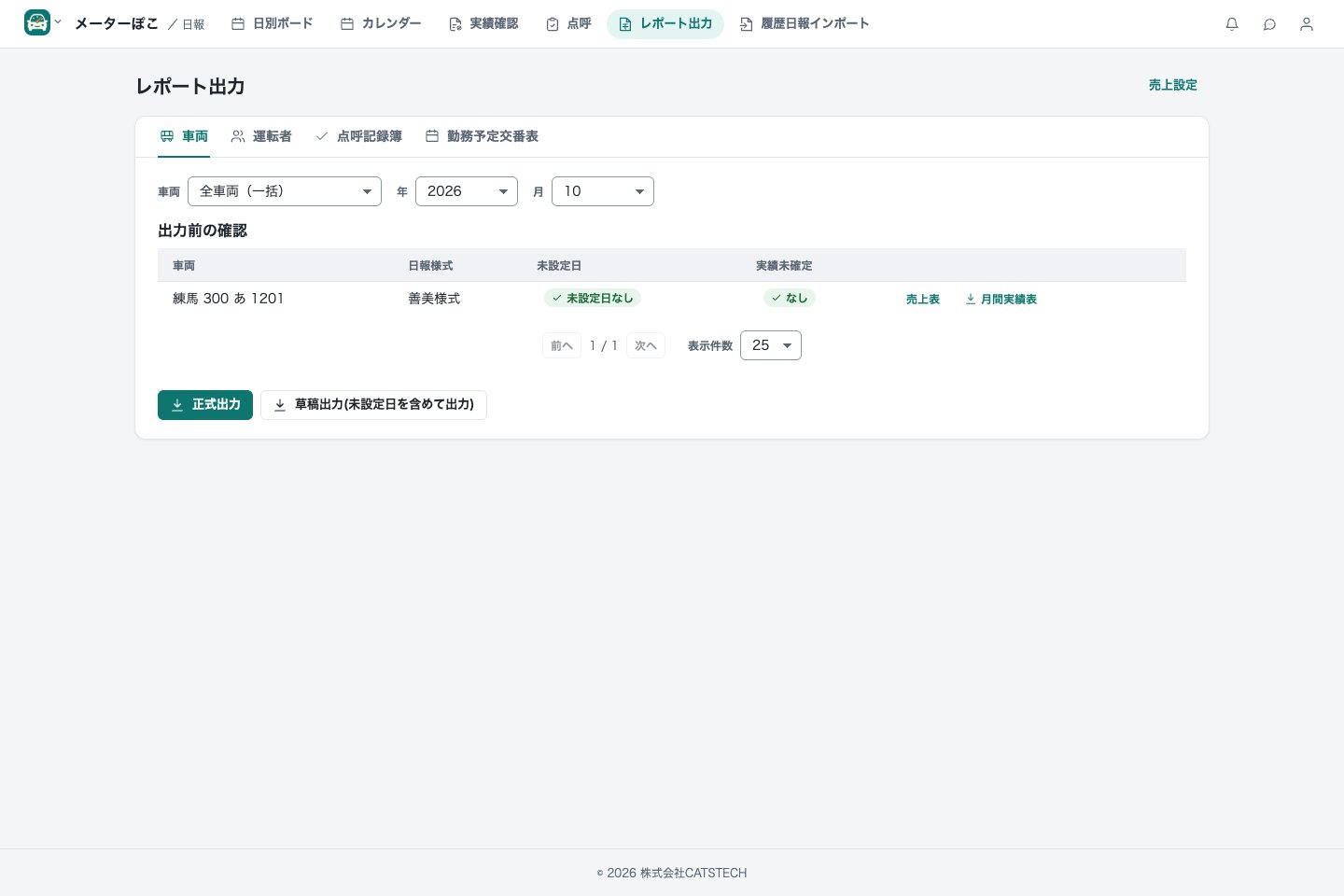Go to 日別ボード in the top nav
The height and width of the screenshot is (896, 1344).
point(272,23)
